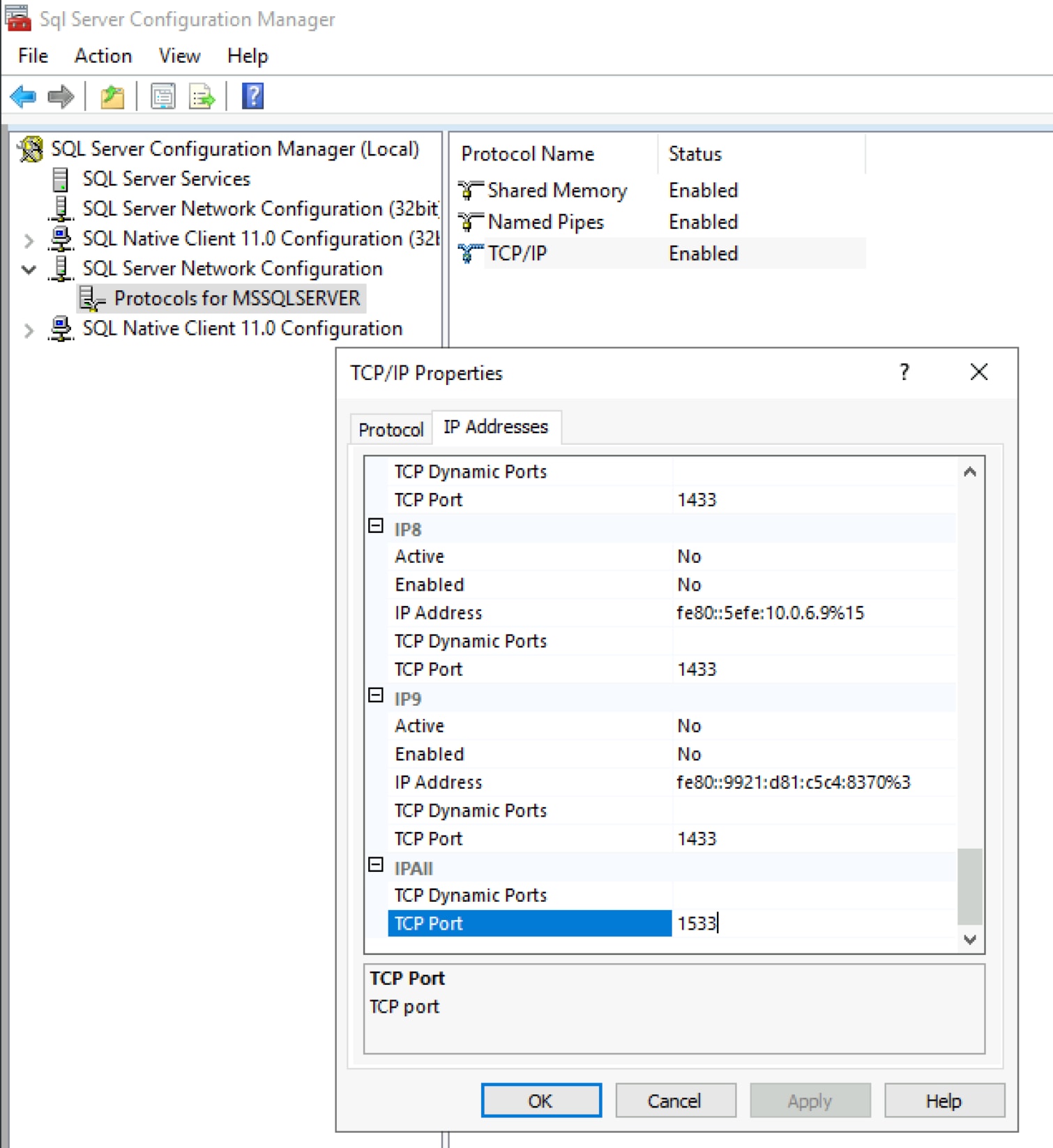The width and height of the screenshot is (1053, 1148).
Task: Click the Apply button
Action: (x=810, y=1101)
